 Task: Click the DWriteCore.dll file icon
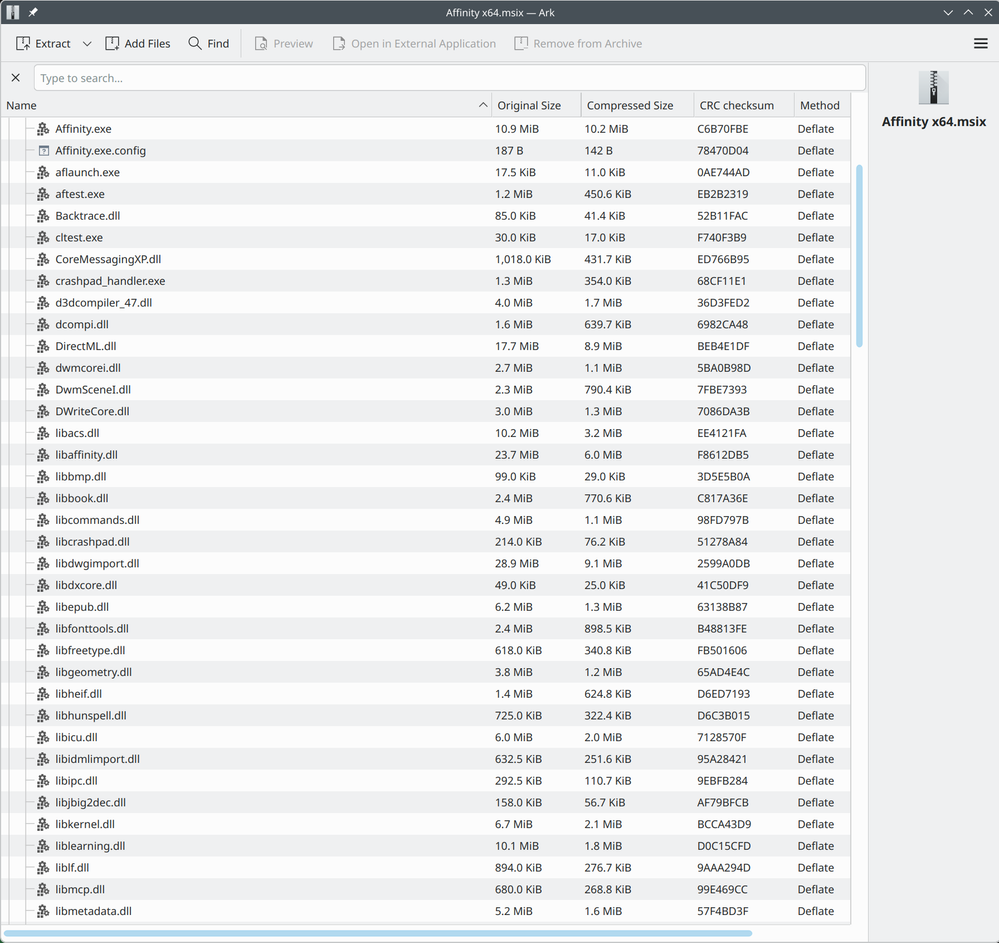tap(43, 411)
